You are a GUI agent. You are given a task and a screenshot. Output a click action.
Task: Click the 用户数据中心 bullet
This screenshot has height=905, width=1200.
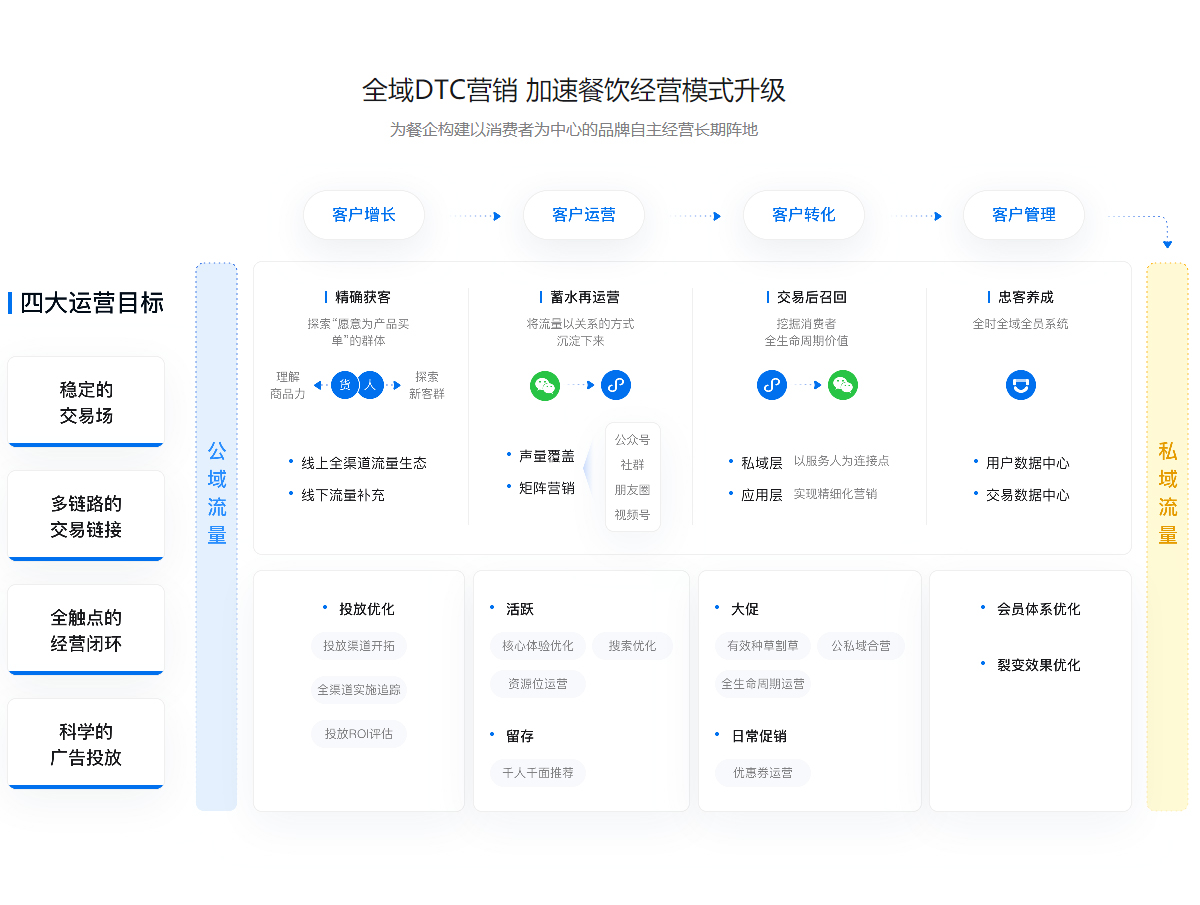pyautogui.click(x=1028, y=463)
